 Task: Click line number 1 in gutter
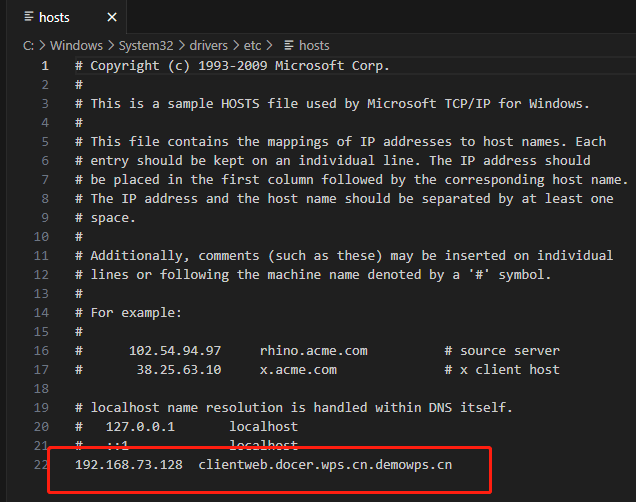pyautogui.click(x=45, y=66)
